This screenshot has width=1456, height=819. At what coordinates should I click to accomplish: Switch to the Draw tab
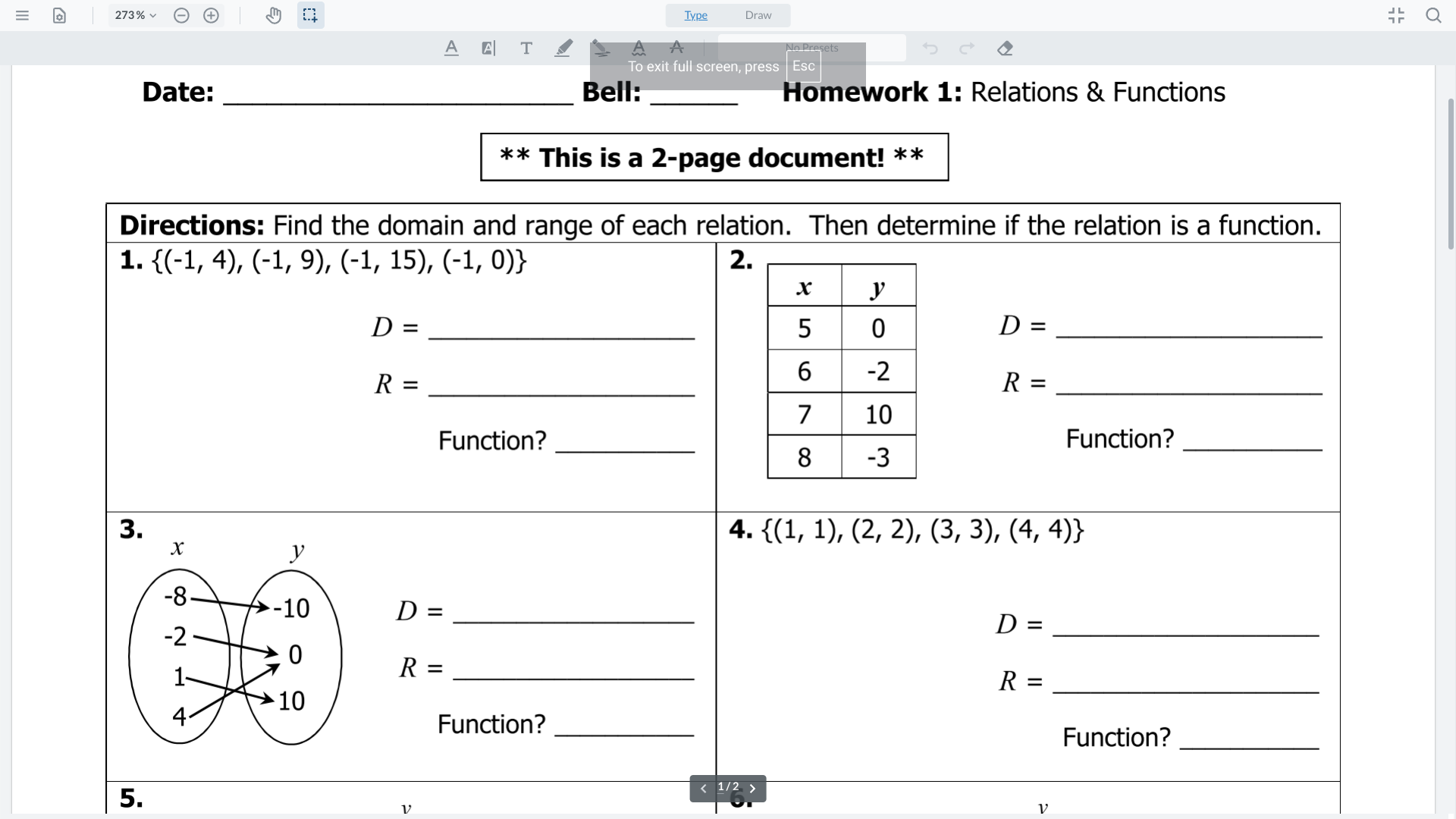(758, 15)
